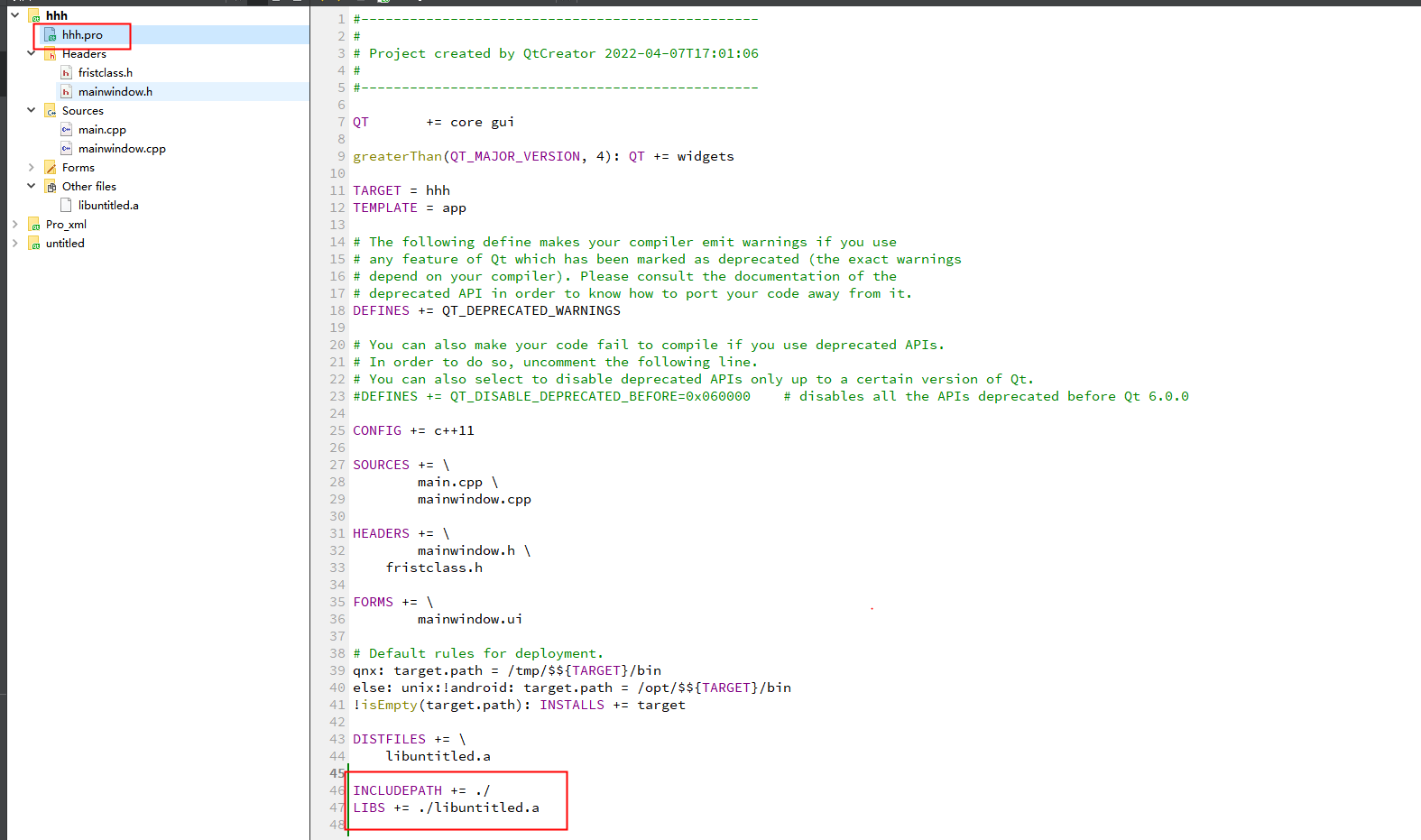Select hhh.pro in the project tree

tap(82, 35)
